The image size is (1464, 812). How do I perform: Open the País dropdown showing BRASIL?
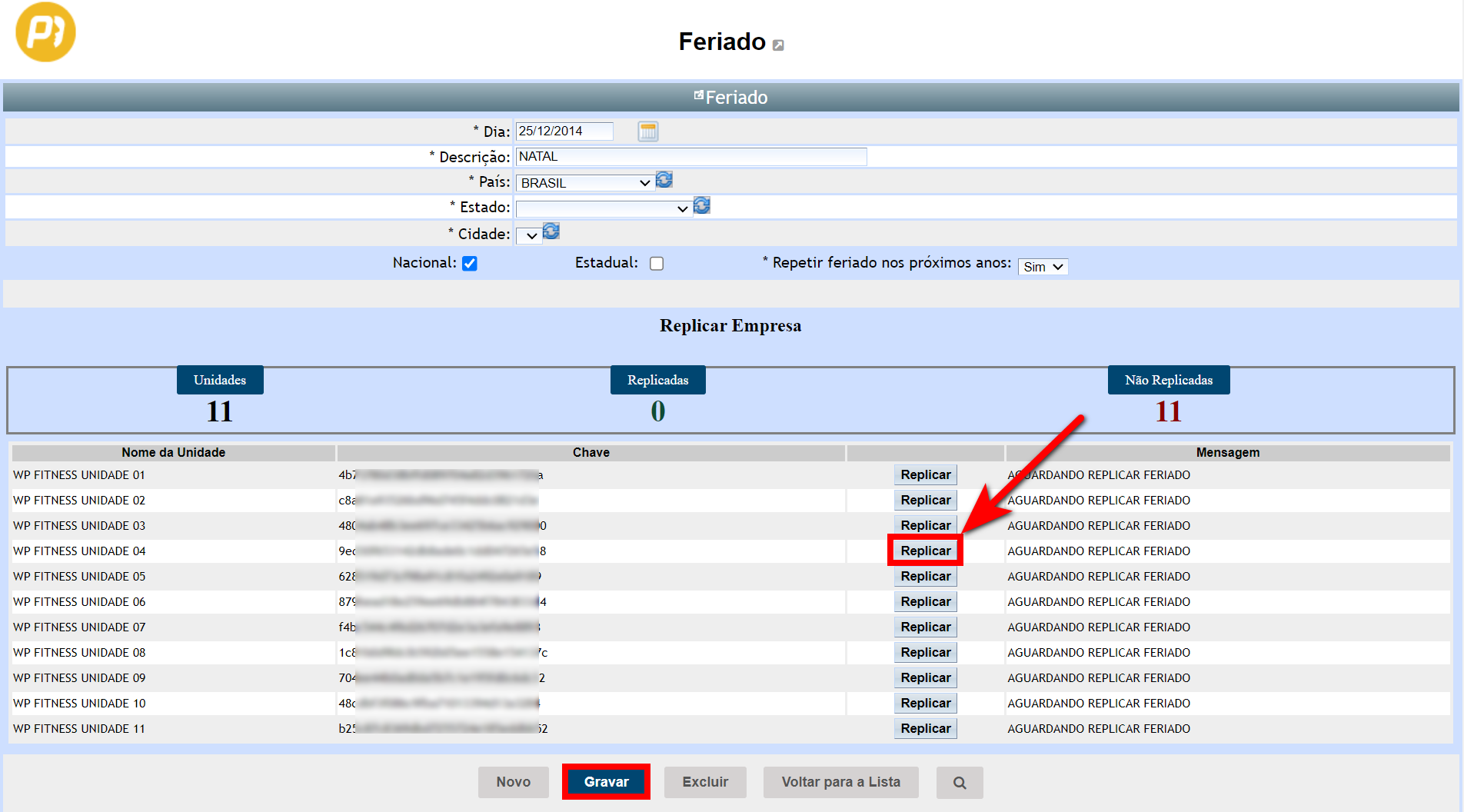coord(585,183)
